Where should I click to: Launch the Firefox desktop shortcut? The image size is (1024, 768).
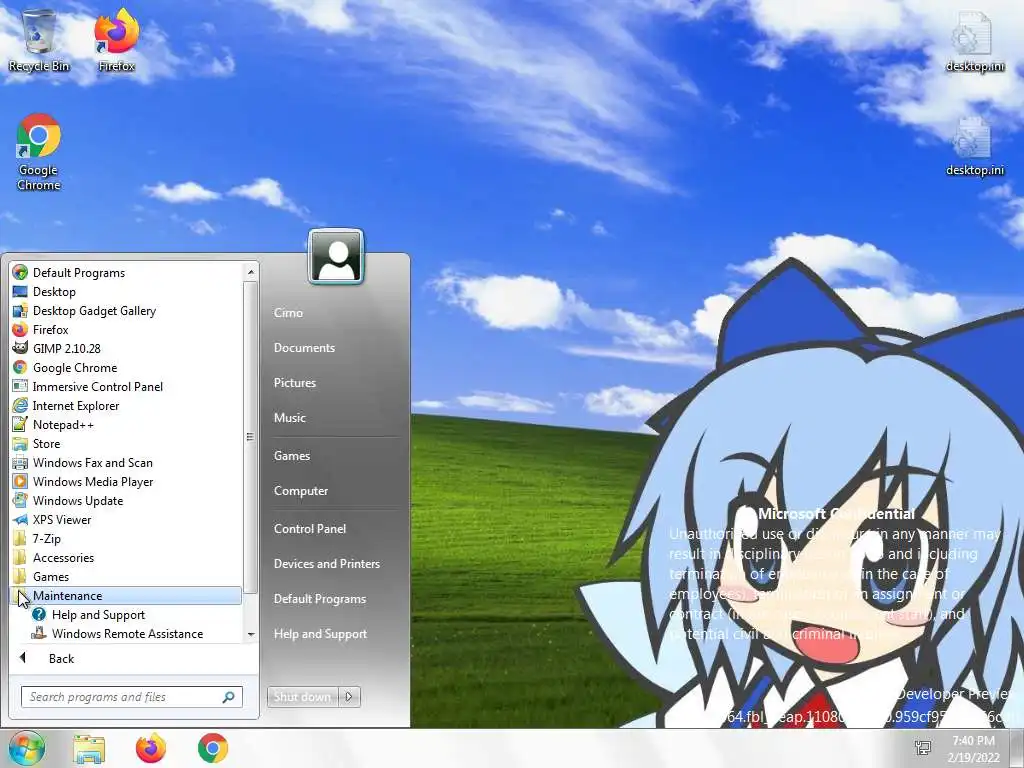click(x=116, y=39)
